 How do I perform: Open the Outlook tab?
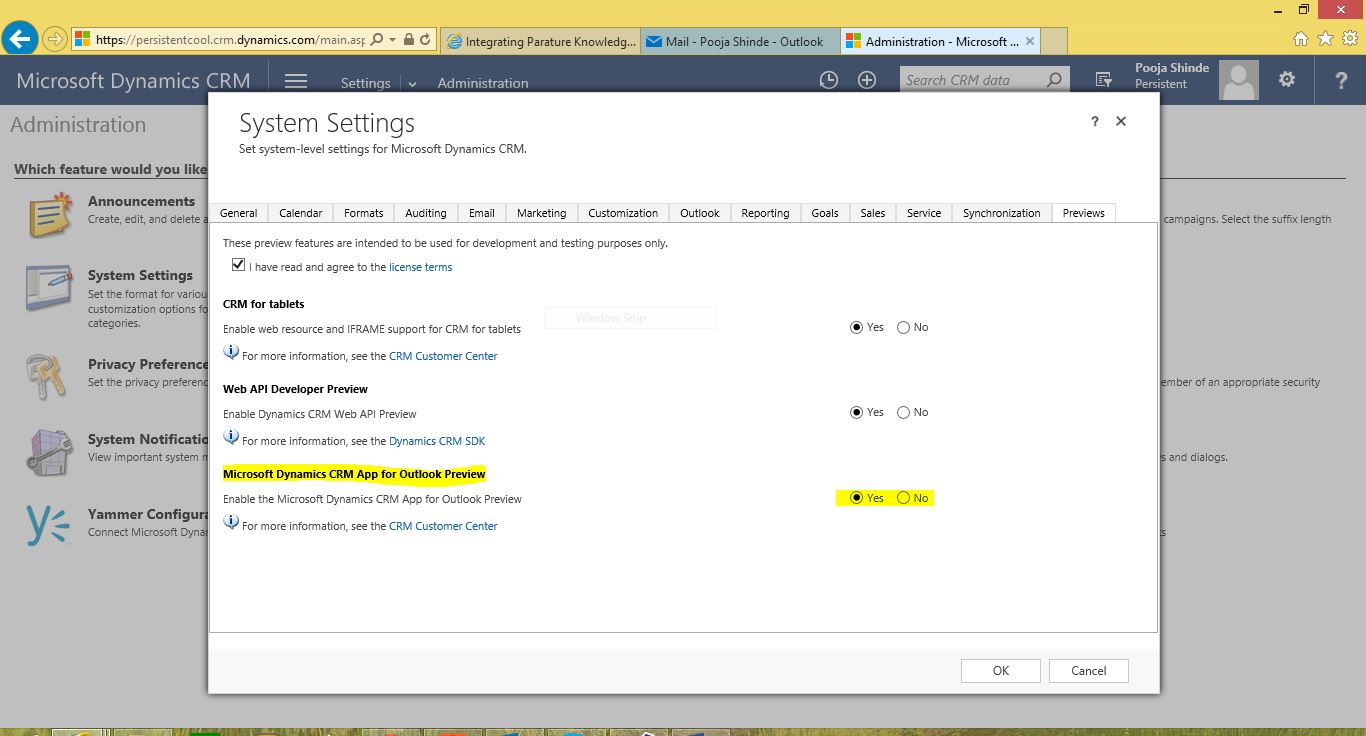point(700,213)
